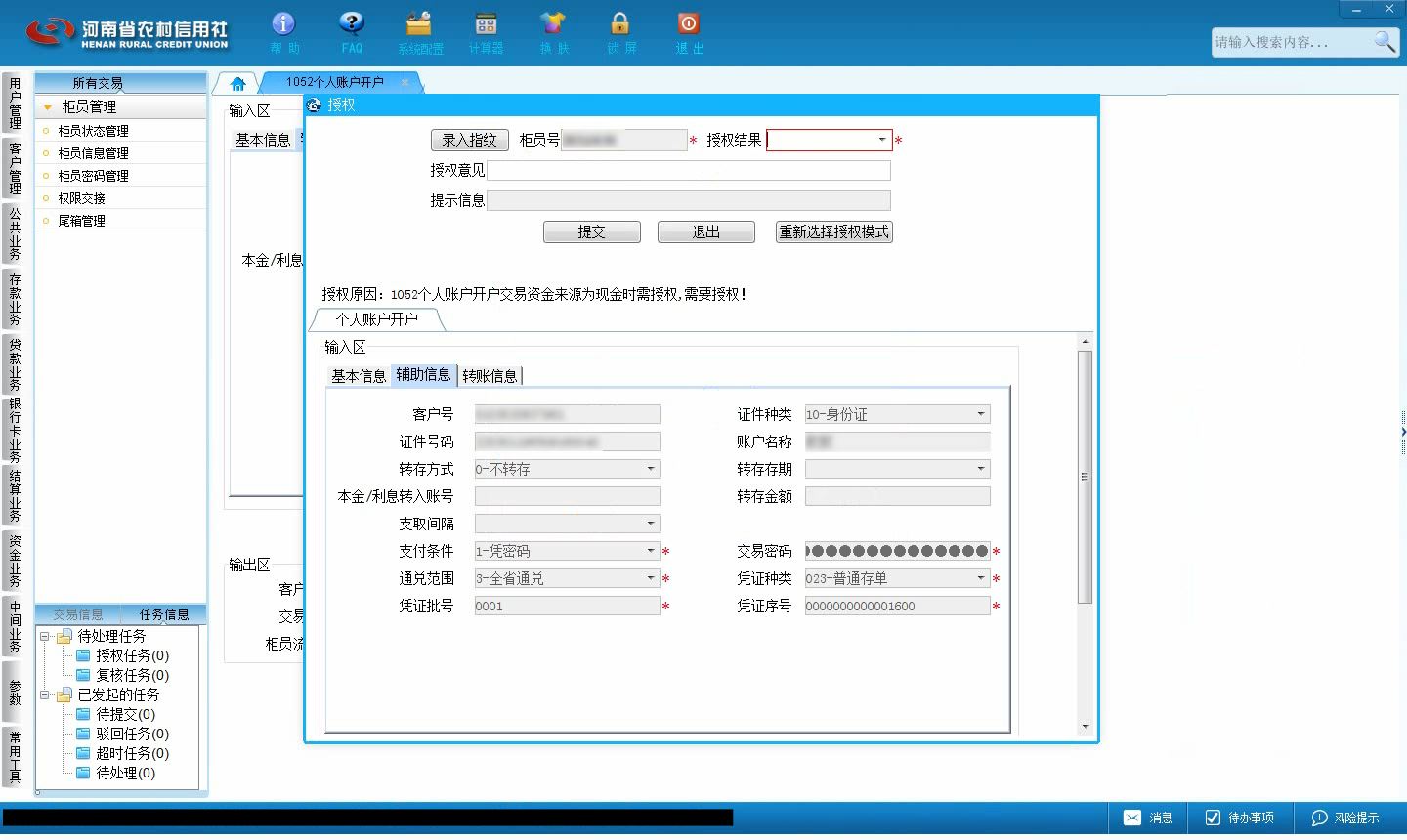This screenshot has height=840, width=1407.
Task: Click the 退出 button in dialog
Action: (x=705, y=231)
